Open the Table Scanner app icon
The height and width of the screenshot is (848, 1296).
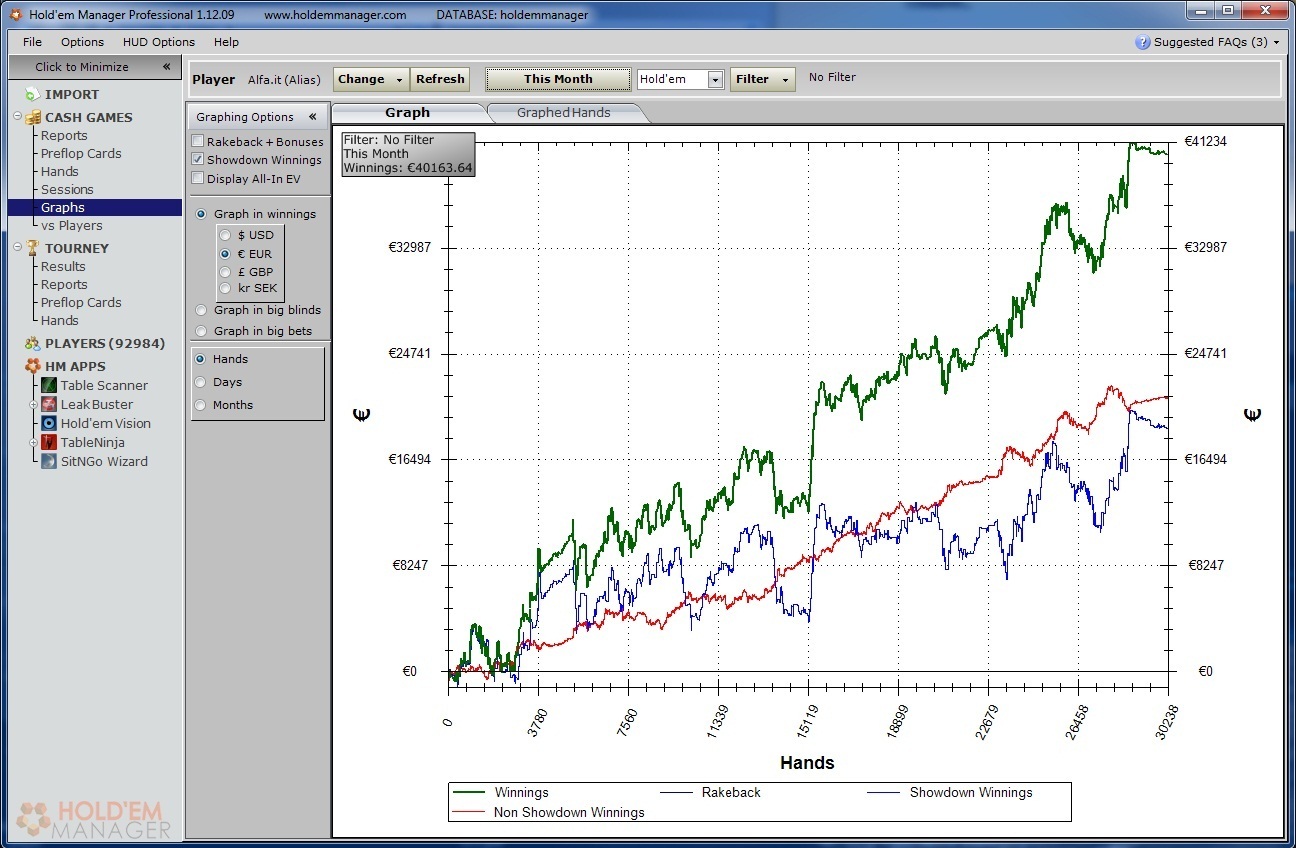pos(49,385)
